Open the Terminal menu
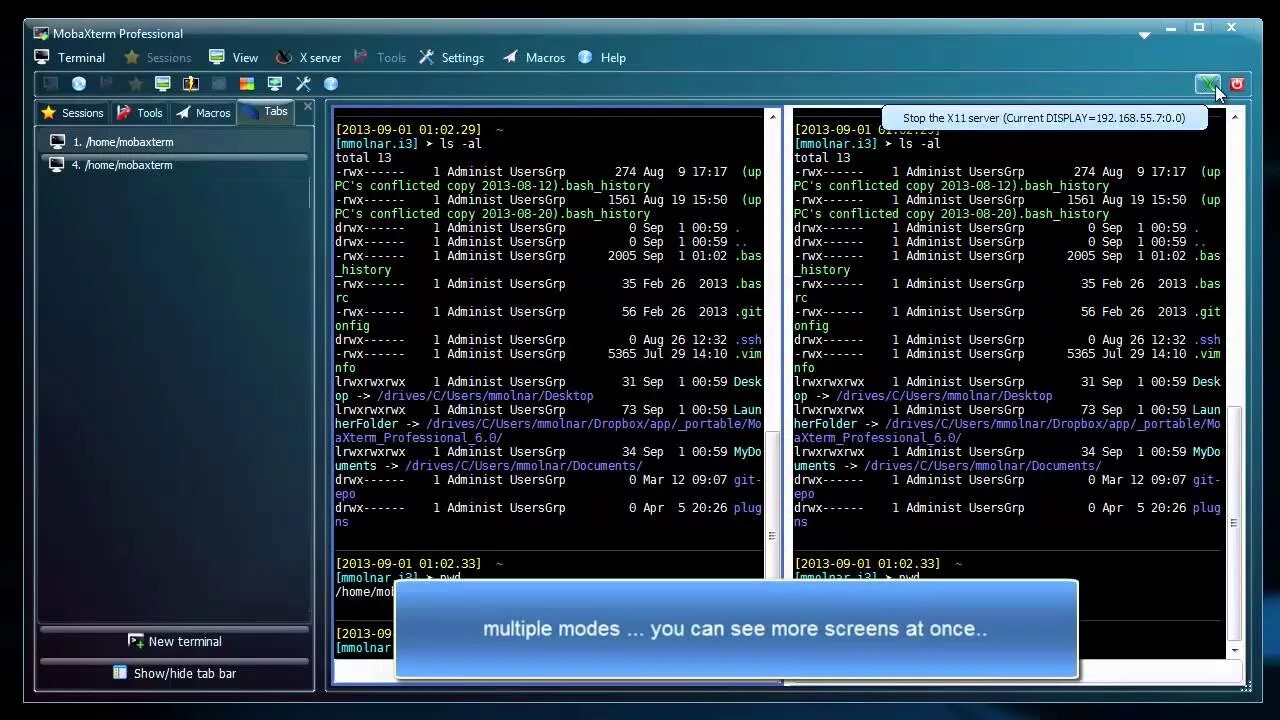This screenshot has width=1280, height=720. tap(70, 57)
